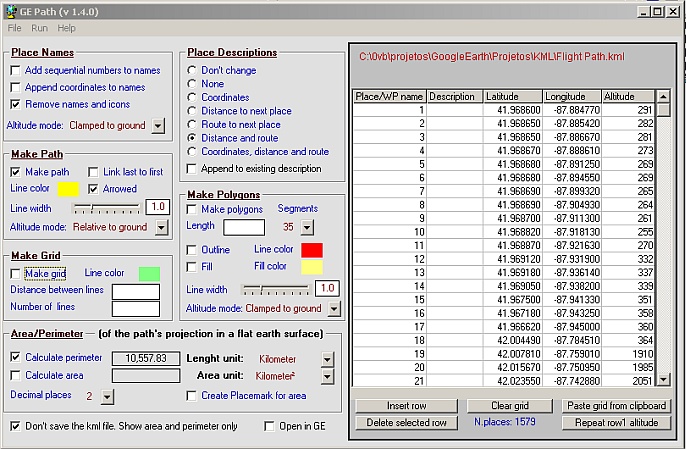Image resolution: width=686 pixels, height=449 pixels.
Task: Click the Flight Path.kml file path link
Action: pyautogui.click(x=492, y=56)
